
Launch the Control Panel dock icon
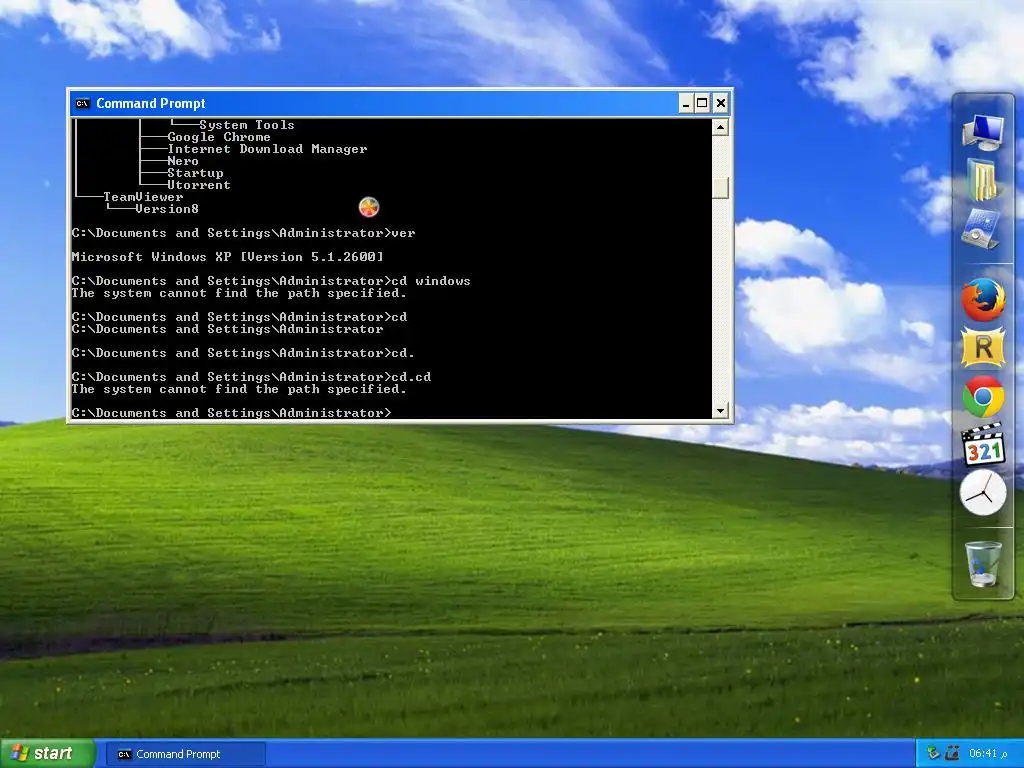(982, 228)
